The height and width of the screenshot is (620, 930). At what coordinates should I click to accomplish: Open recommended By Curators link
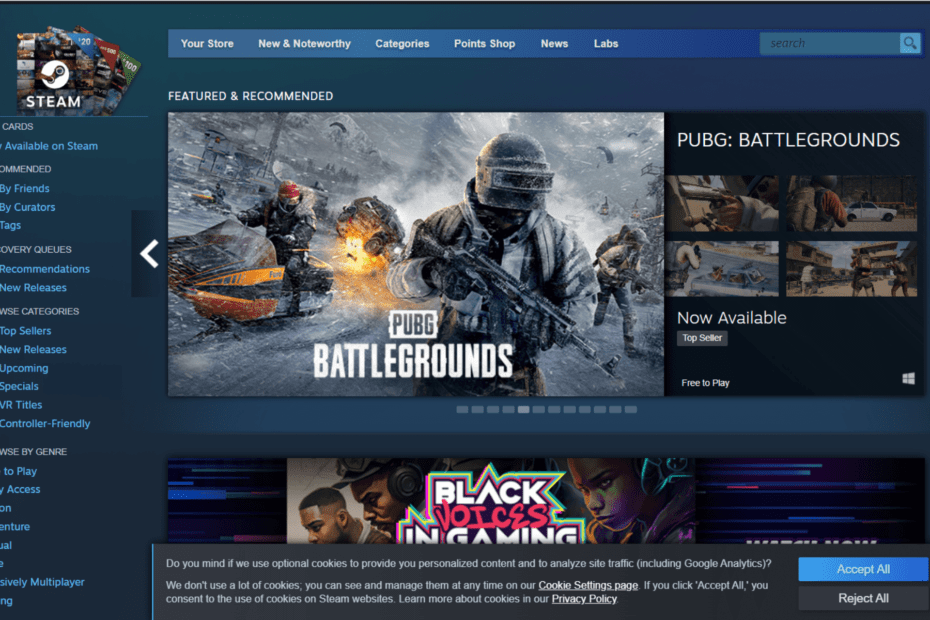tap(27, 207)
